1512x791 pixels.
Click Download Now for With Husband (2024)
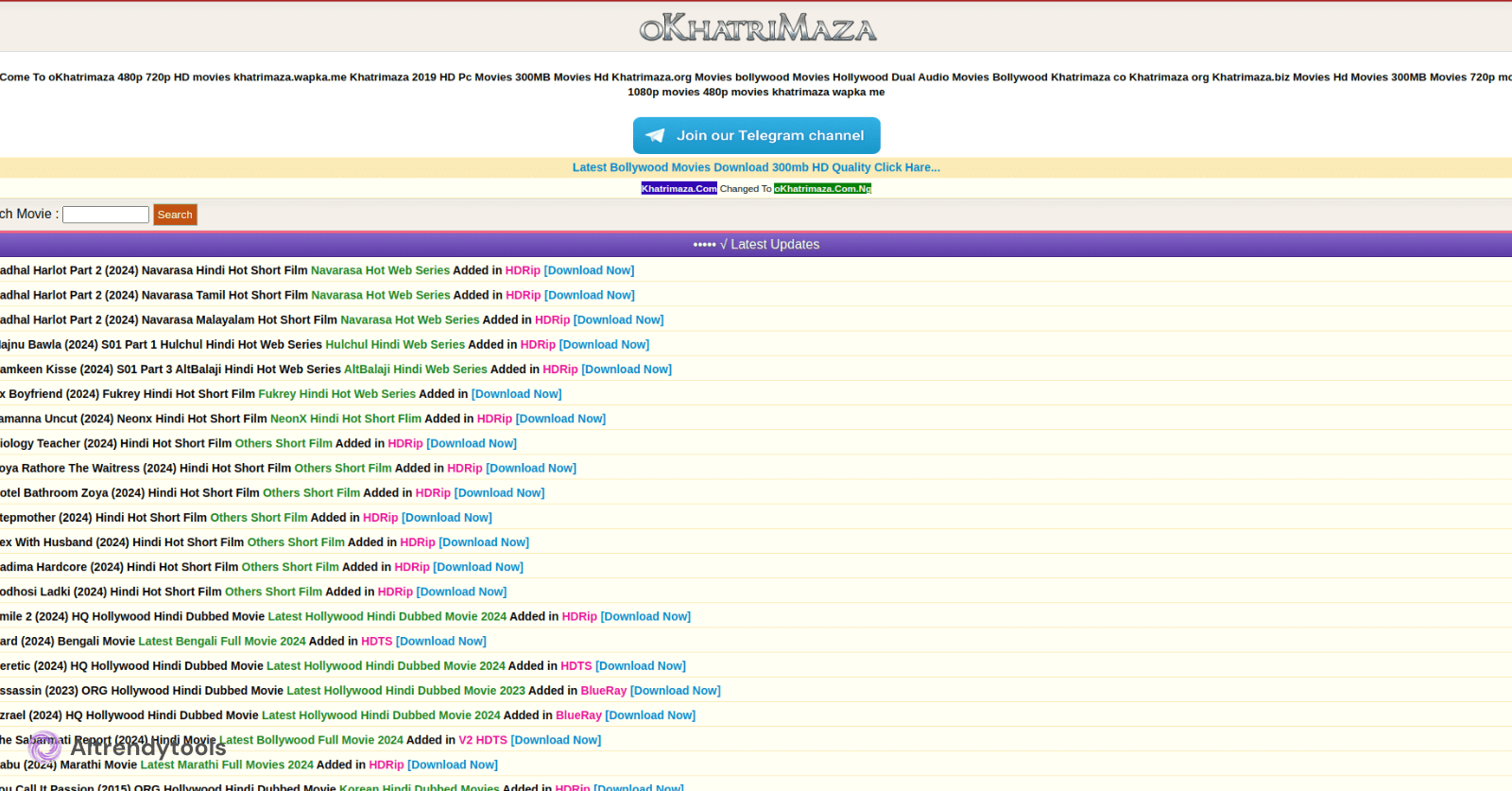click(x=484, y=542)
